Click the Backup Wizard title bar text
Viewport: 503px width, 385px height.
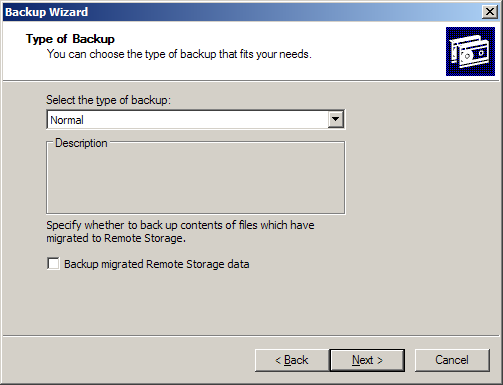point(47,12)
